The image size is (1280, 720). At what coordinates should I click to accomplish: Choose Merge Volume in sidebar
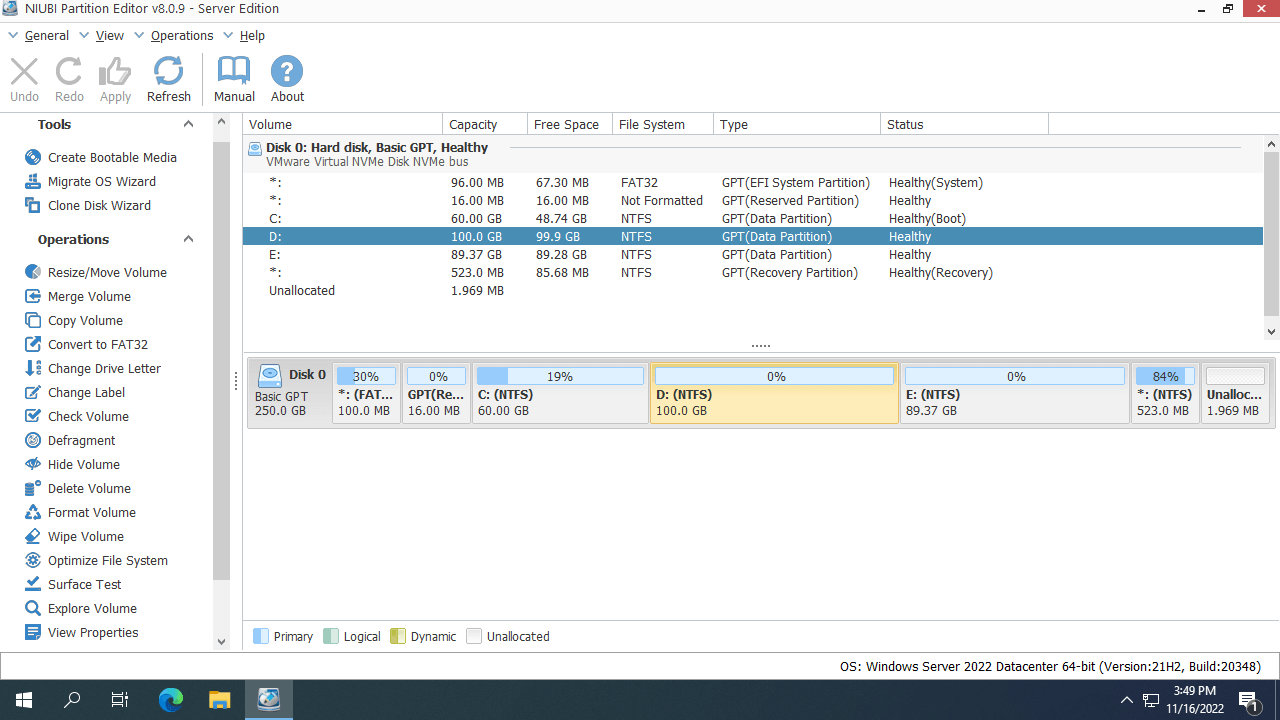pyautogui.click(x=89, y=296)
